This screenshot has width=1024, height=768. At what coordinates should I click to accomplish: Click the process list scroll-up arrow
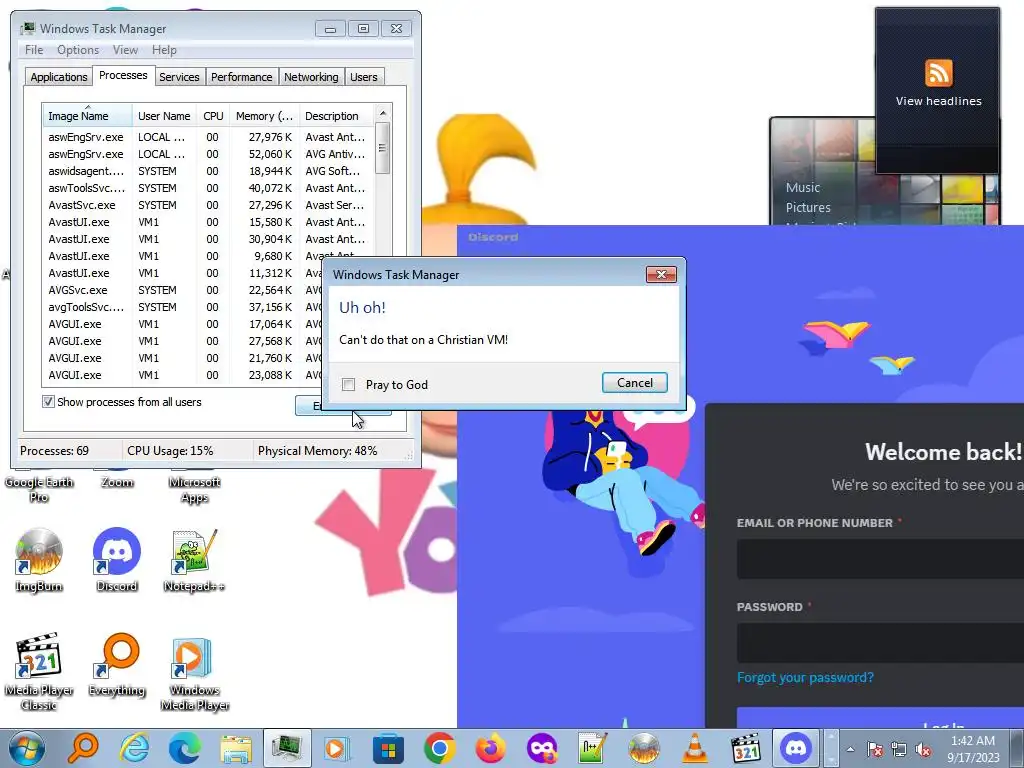(383, 113)
